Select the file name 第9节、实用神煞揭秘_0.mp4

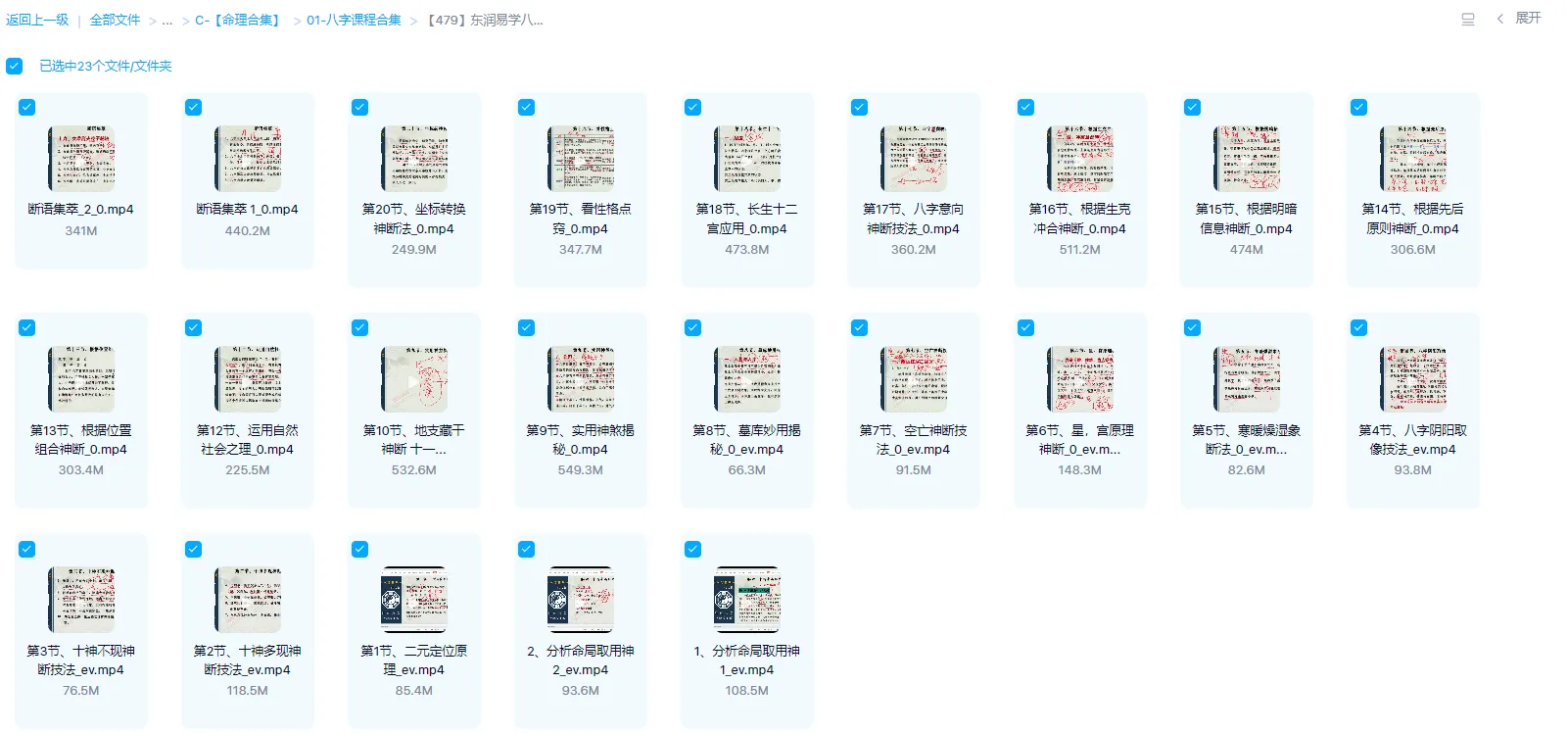click(x=581, y=439)
